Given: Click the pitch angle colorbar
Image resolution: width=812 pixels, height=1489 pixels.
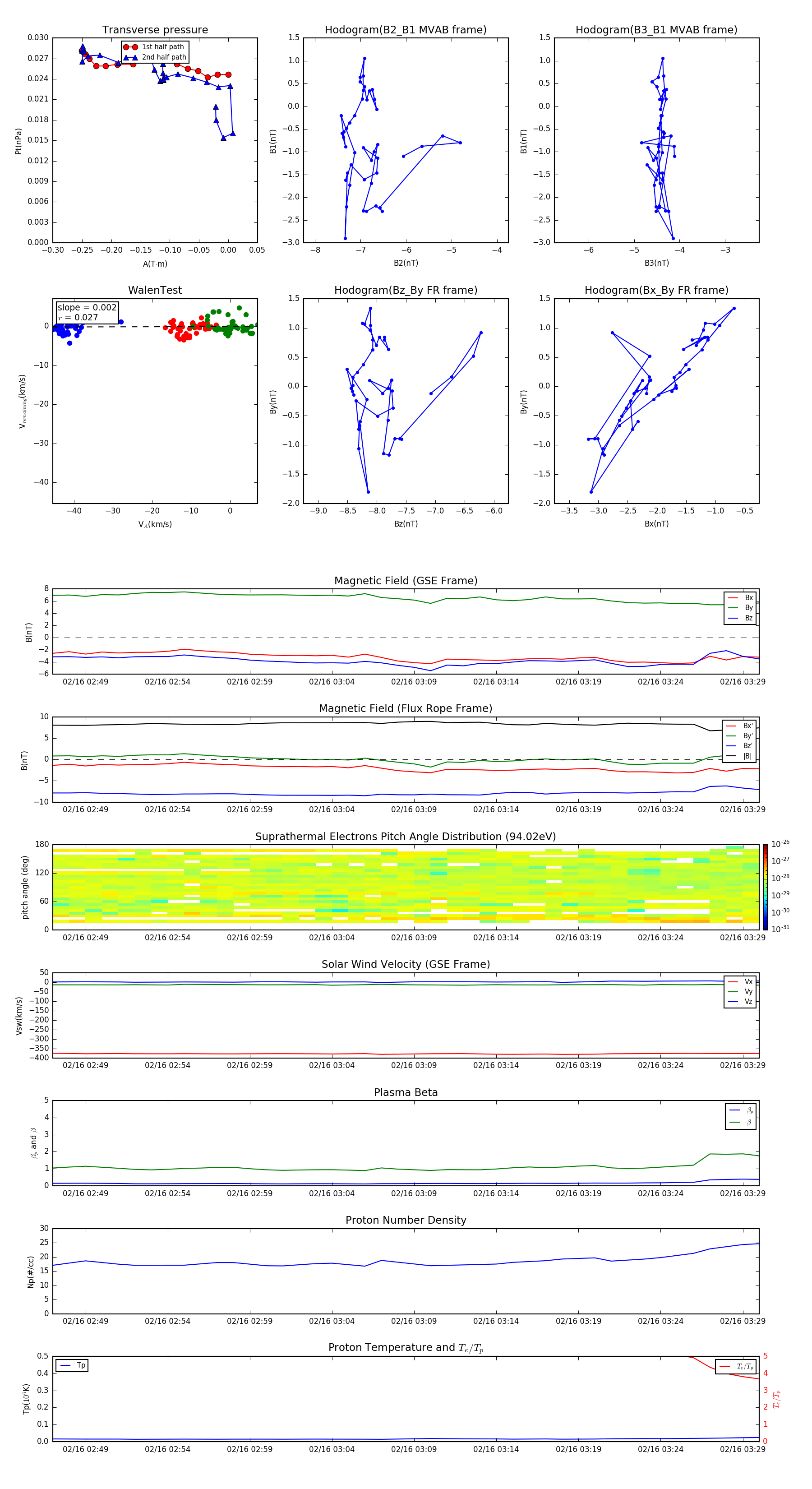Looking at the screenshot, I should point(765,887).
